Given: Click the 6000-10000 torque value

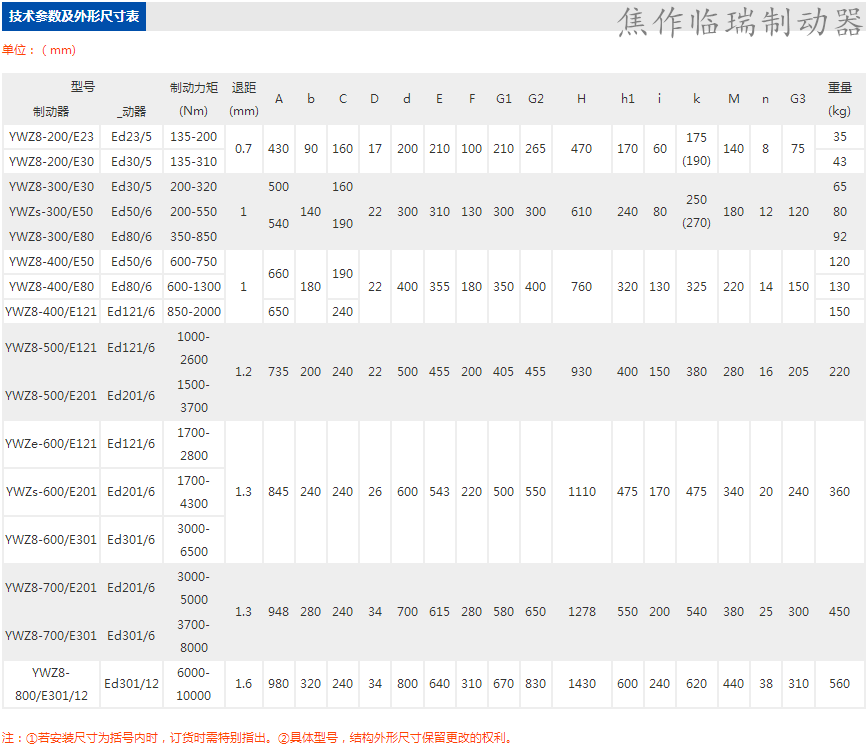Looking at the screenshot, I should point(193,684).
